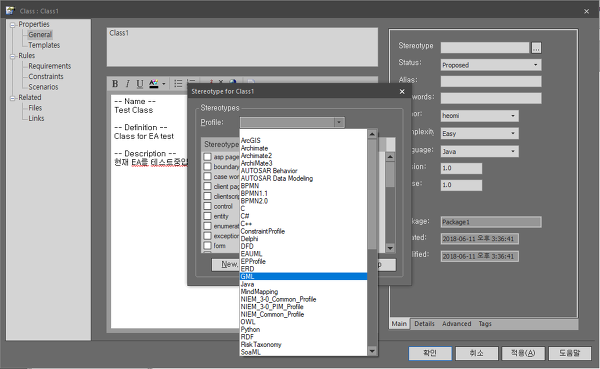Open the Status dropdown showing Proposed

[491, 65]
